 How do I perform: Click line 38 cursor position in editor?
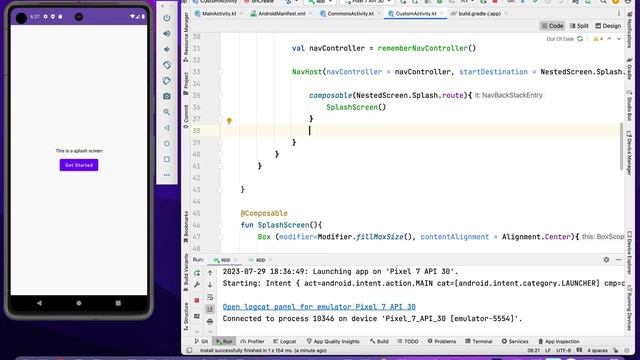pos(309,131)
